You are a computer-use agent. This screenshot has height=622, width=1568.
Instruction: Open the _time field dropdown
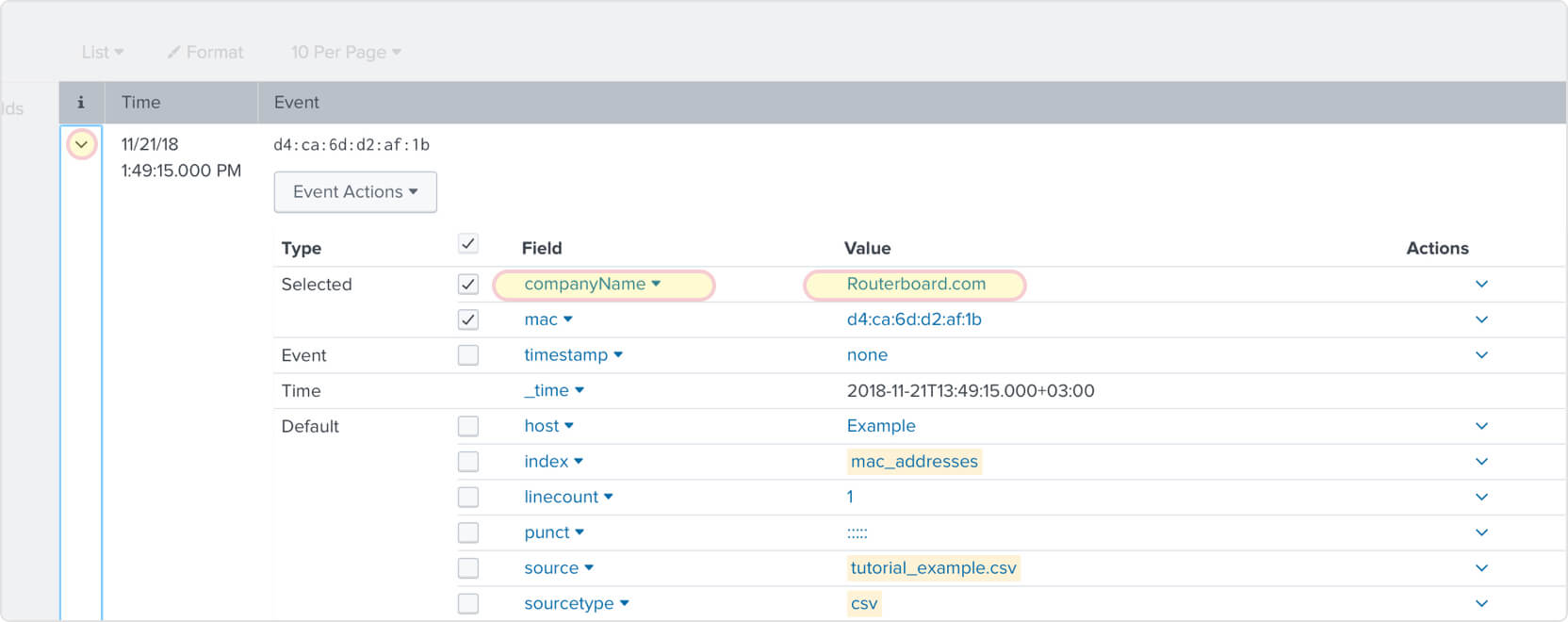pos(554,390)
